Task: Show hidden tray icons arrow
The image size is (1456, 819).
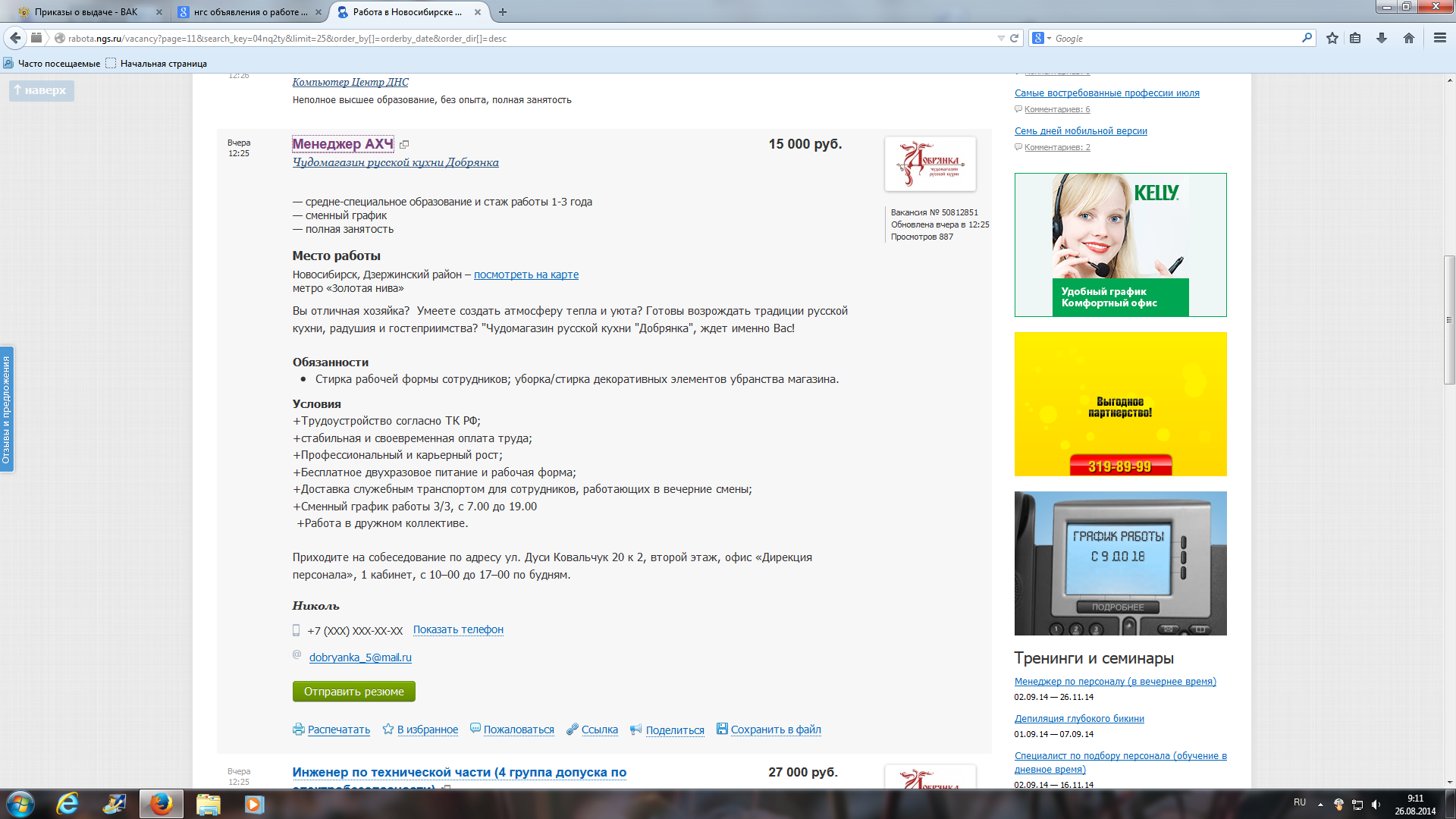Action: point(1320,805)
